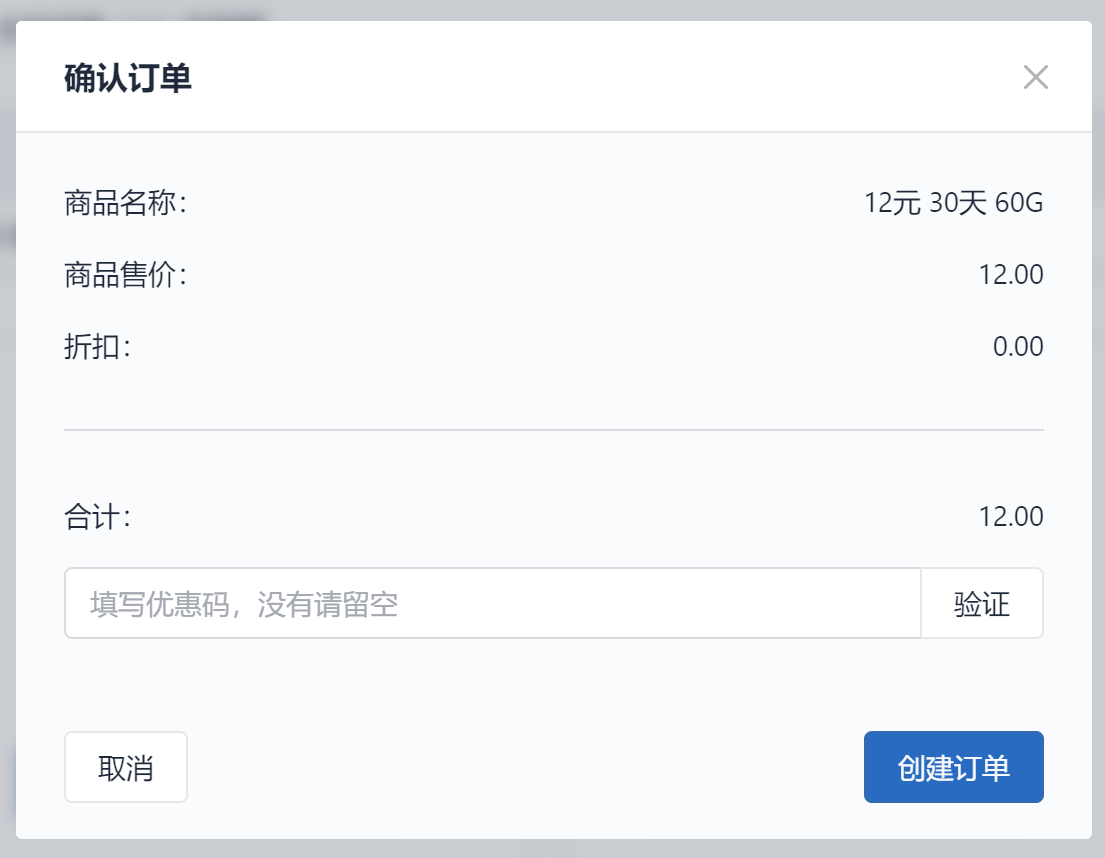The width and height of the screenshot is (1105, 858).
Task: Close the 确认订单 dialog with X icon
Action: [1035, 77]
